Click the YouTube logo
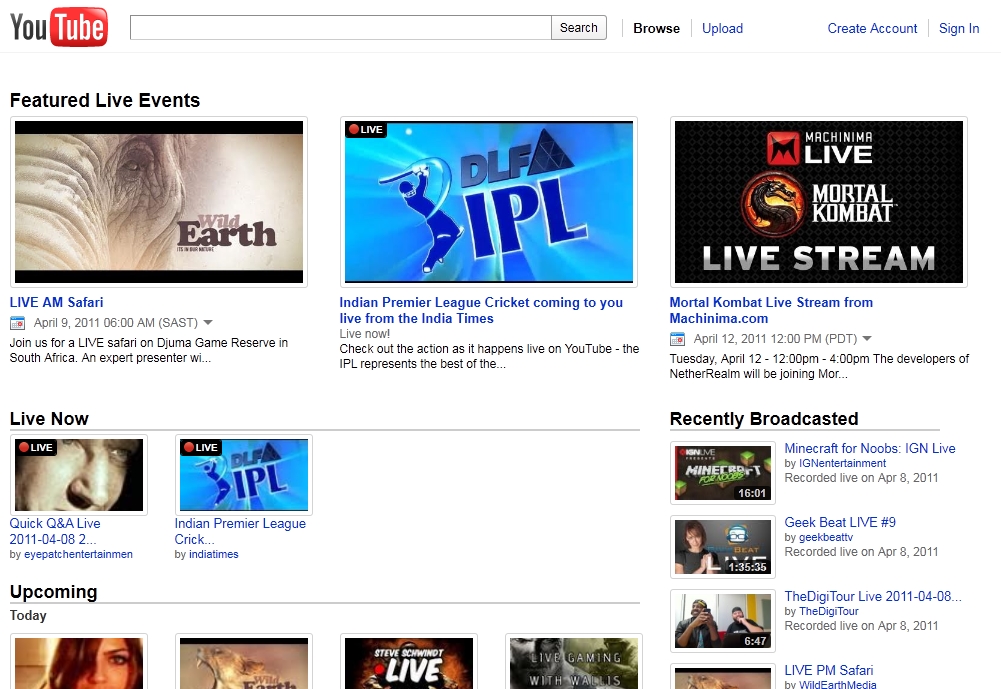The image size is (1001, 689). tap(59, 27)
